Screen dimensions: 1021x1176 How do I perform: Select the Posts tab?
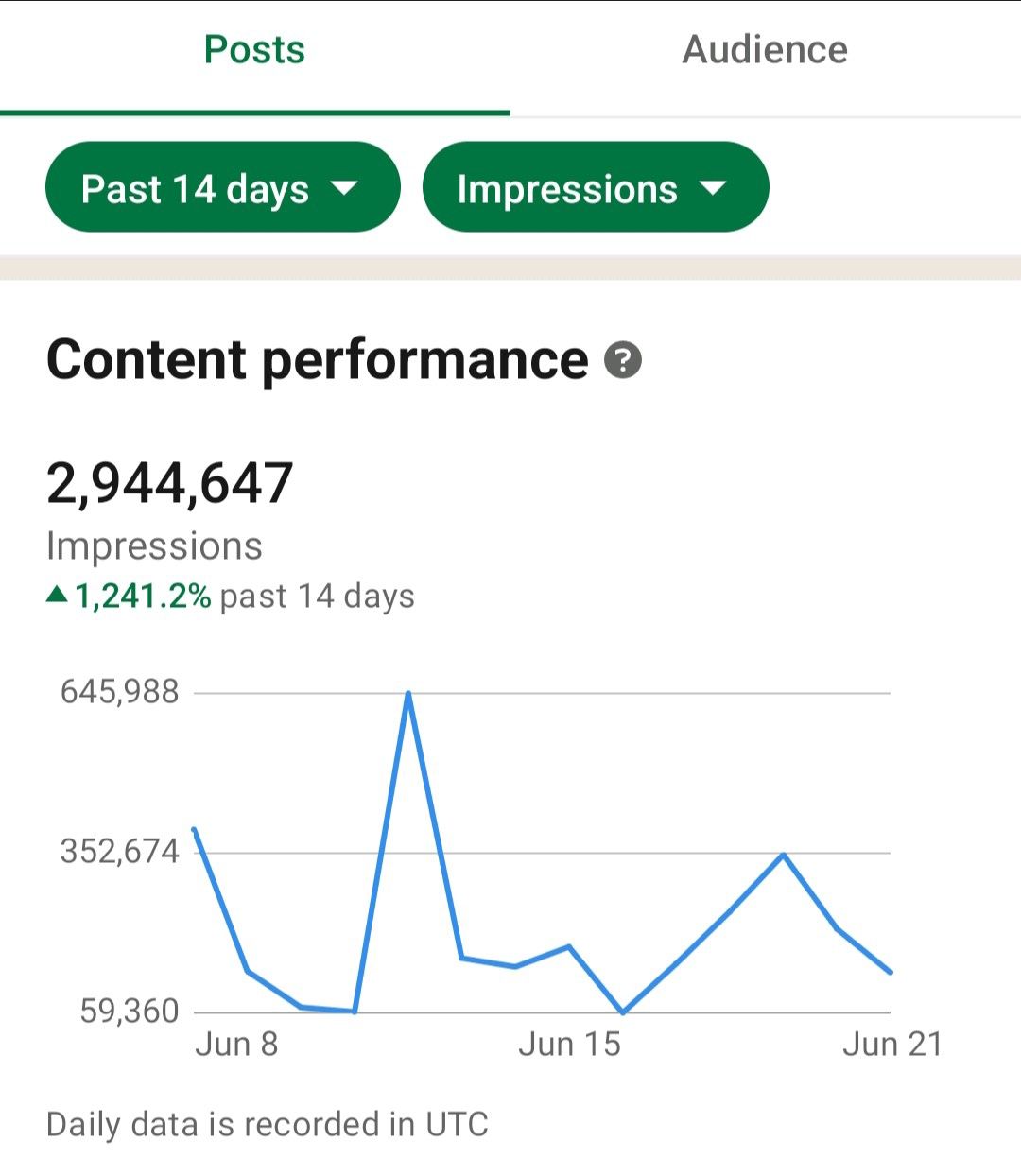coord(254,50)
